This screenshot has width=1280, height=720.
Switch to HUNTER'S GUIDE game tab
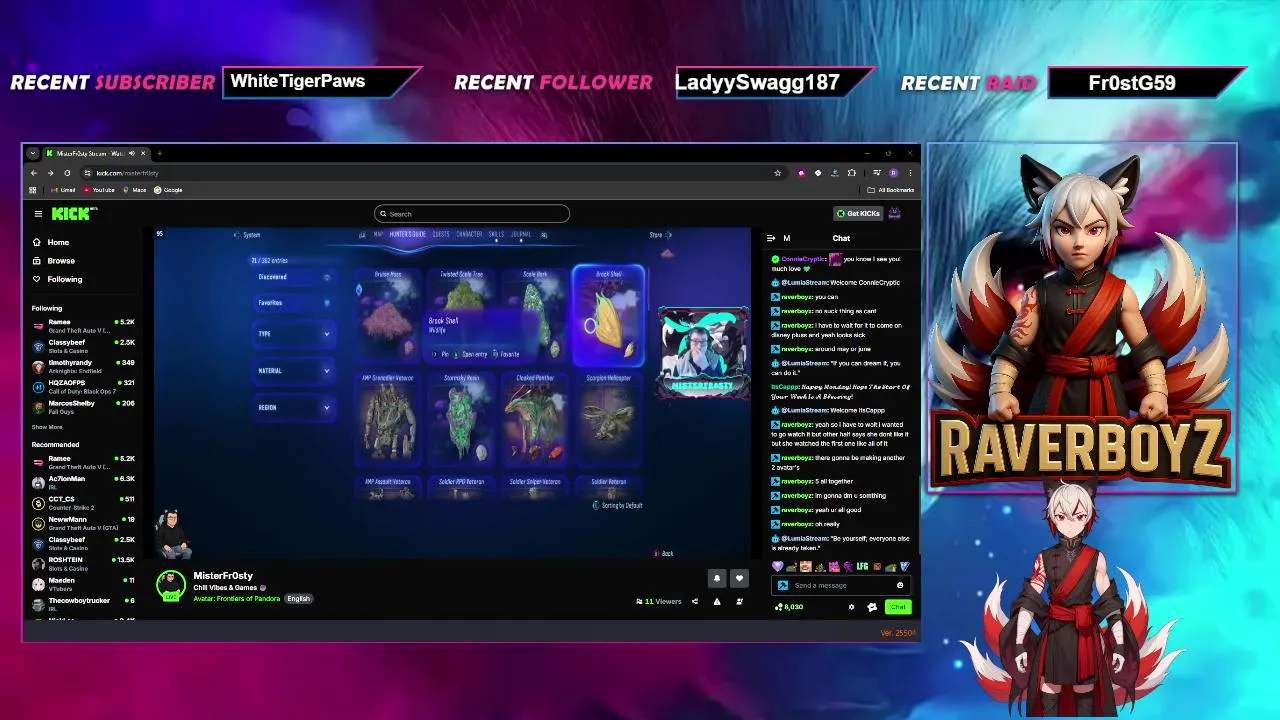click(407, 234)
